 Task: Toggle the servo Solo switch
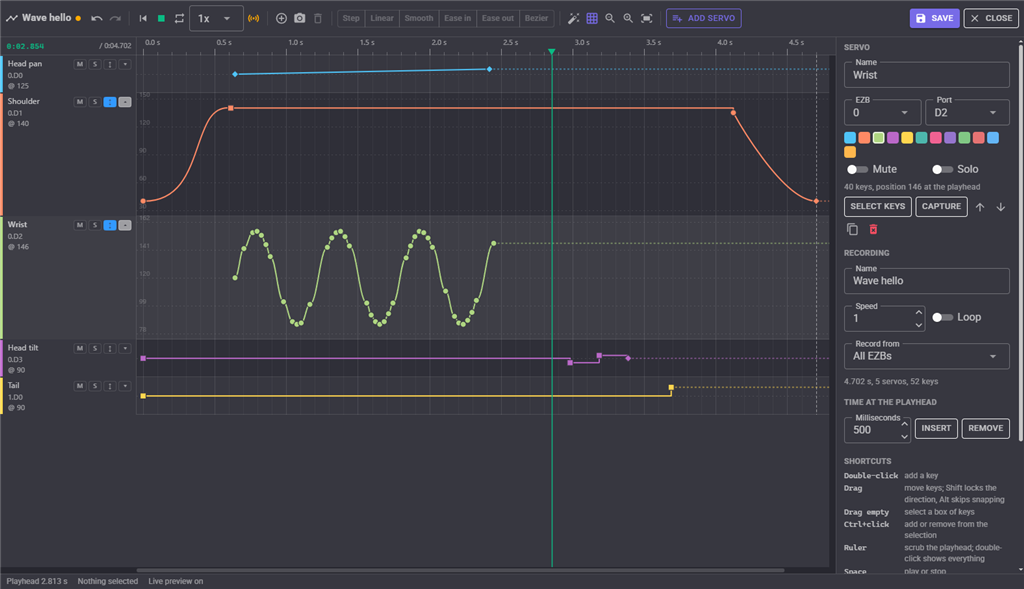click(x=942, y=169)
